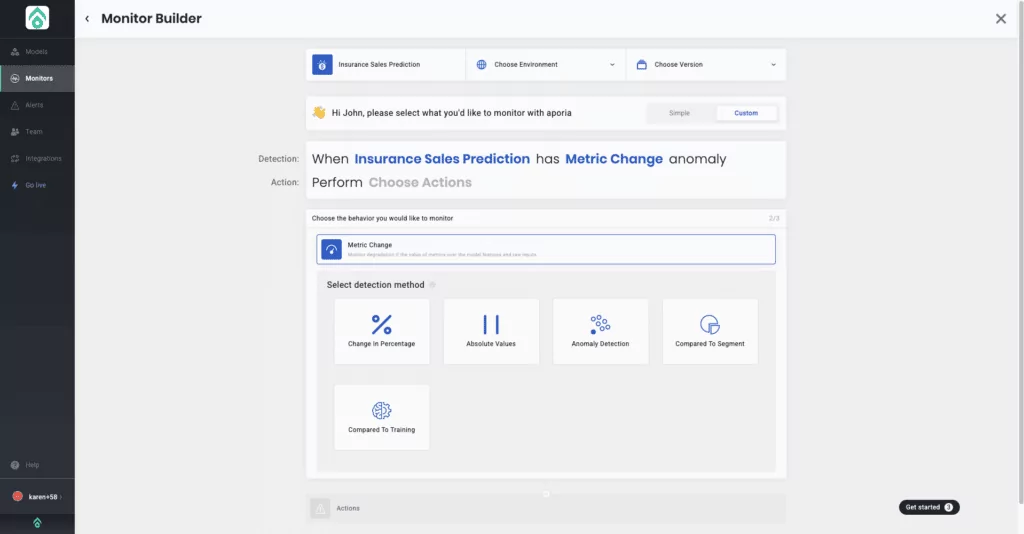Click the info icon next to detection method
Viewport: 1024px width, 534px height.
pos(432,285)
